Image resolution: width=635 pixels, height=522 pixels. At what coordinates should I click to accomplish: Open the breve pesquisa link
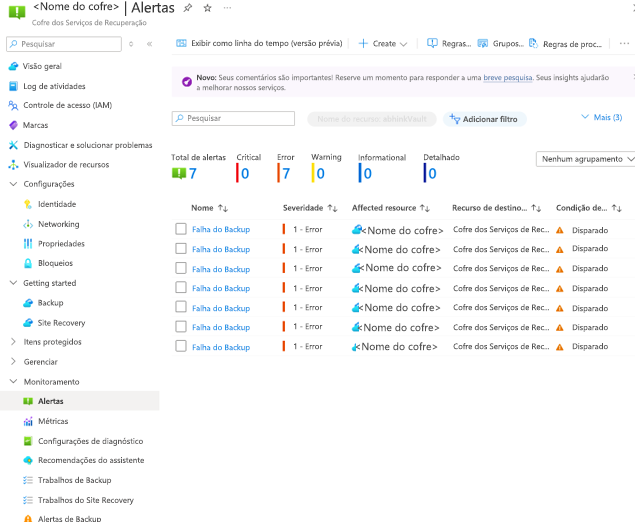tap(507, 77)
